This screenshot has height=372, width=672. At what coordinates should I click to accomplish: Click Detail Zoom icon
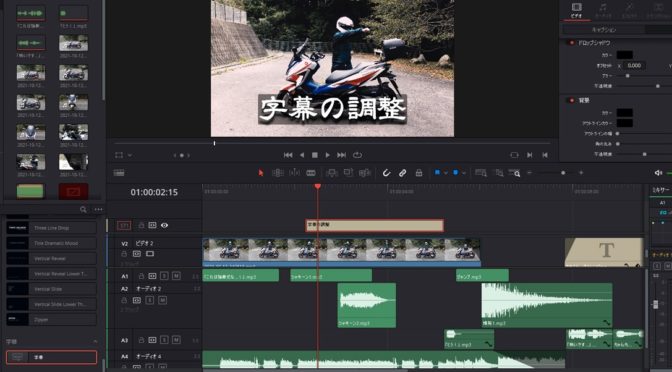499,173
